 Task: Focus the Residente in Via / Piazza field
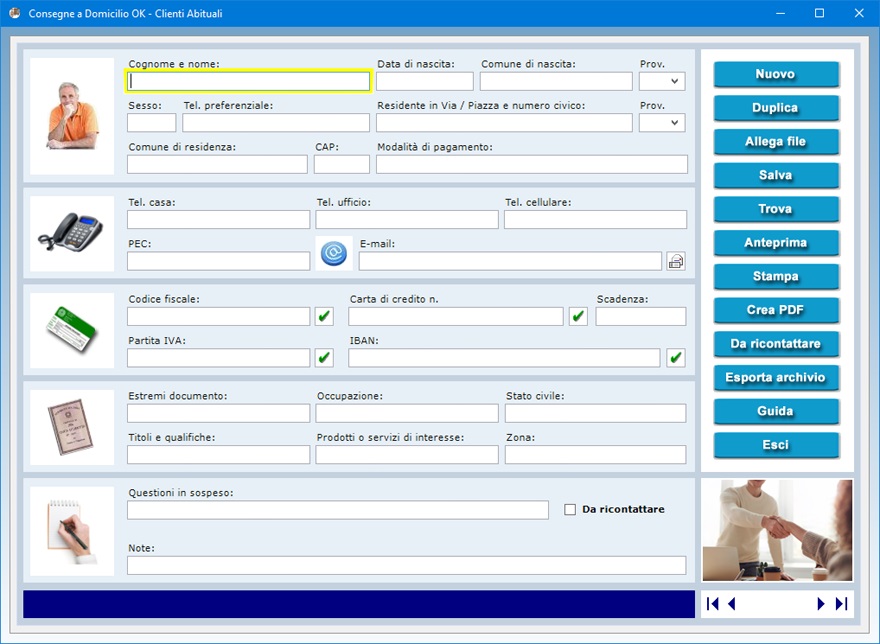tap(505, 122)
